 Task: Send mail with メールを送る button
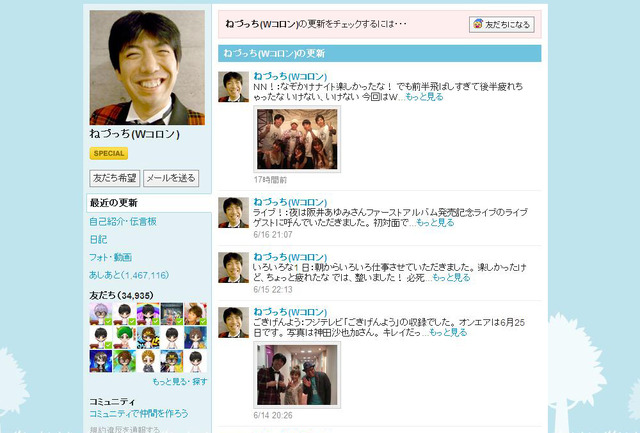171,178
